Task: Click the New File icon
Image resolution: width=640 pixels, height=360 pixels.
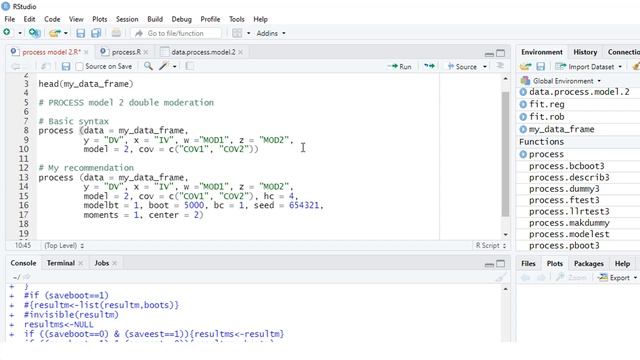Action: tap(7, 33)
